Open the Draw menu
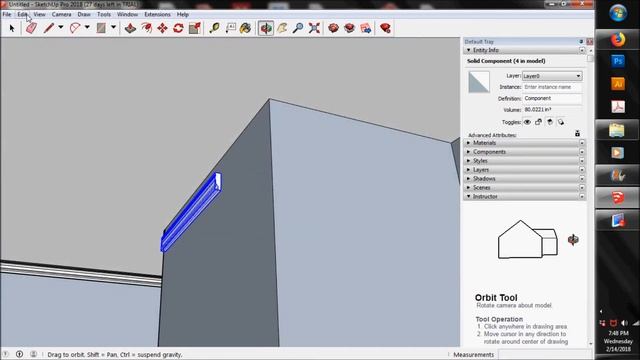 [84, 14]
